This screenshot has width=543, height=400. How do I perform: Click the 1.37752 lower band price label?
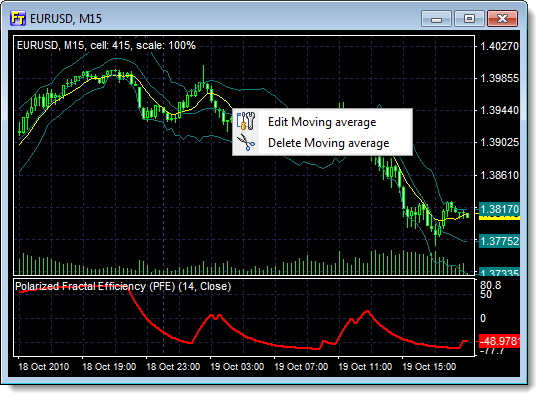[x=499, y=241]
